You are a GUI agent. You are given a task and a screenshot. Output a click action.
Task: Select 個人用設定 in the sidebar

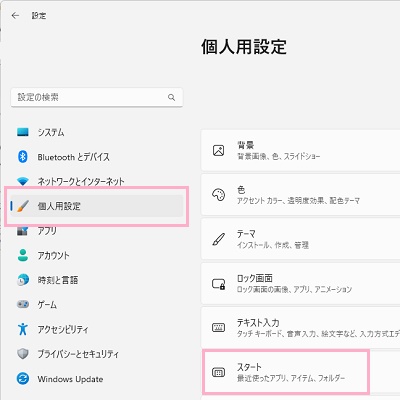tap(97, 206)
